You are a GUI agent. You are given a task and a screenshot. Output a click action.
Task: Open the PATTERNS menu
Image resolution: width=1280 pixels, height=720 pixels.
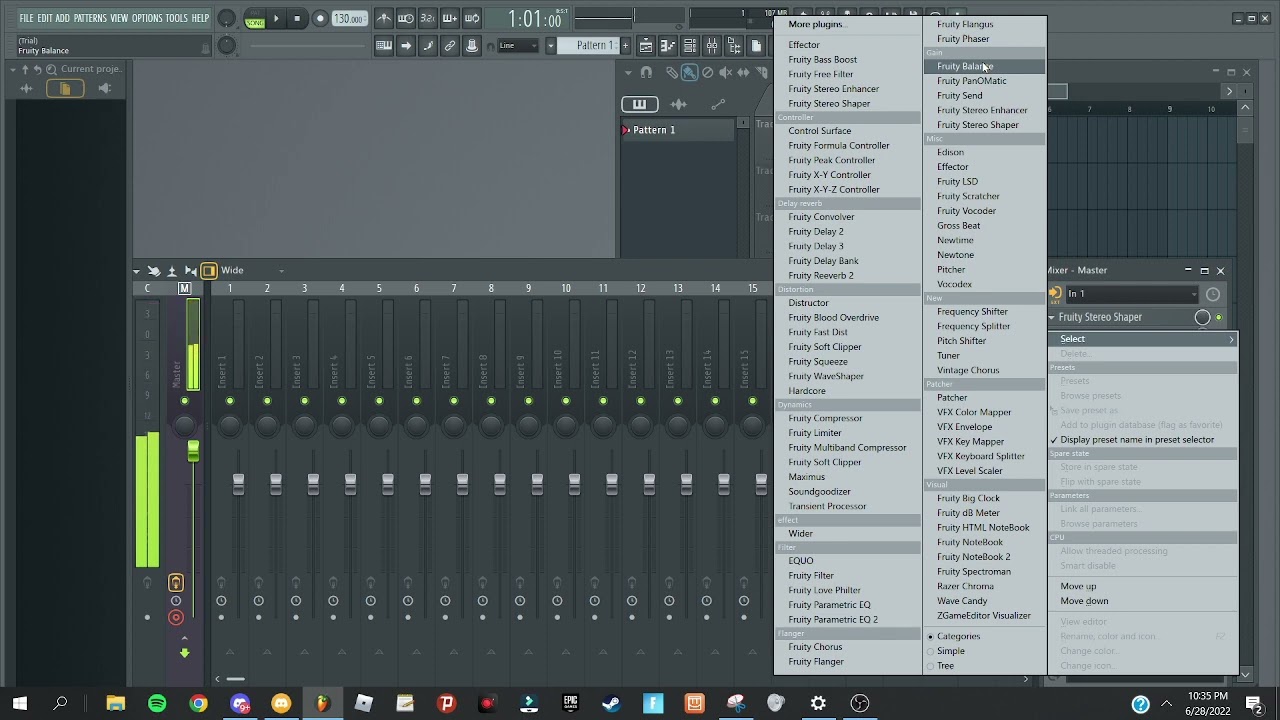[90, 18]
